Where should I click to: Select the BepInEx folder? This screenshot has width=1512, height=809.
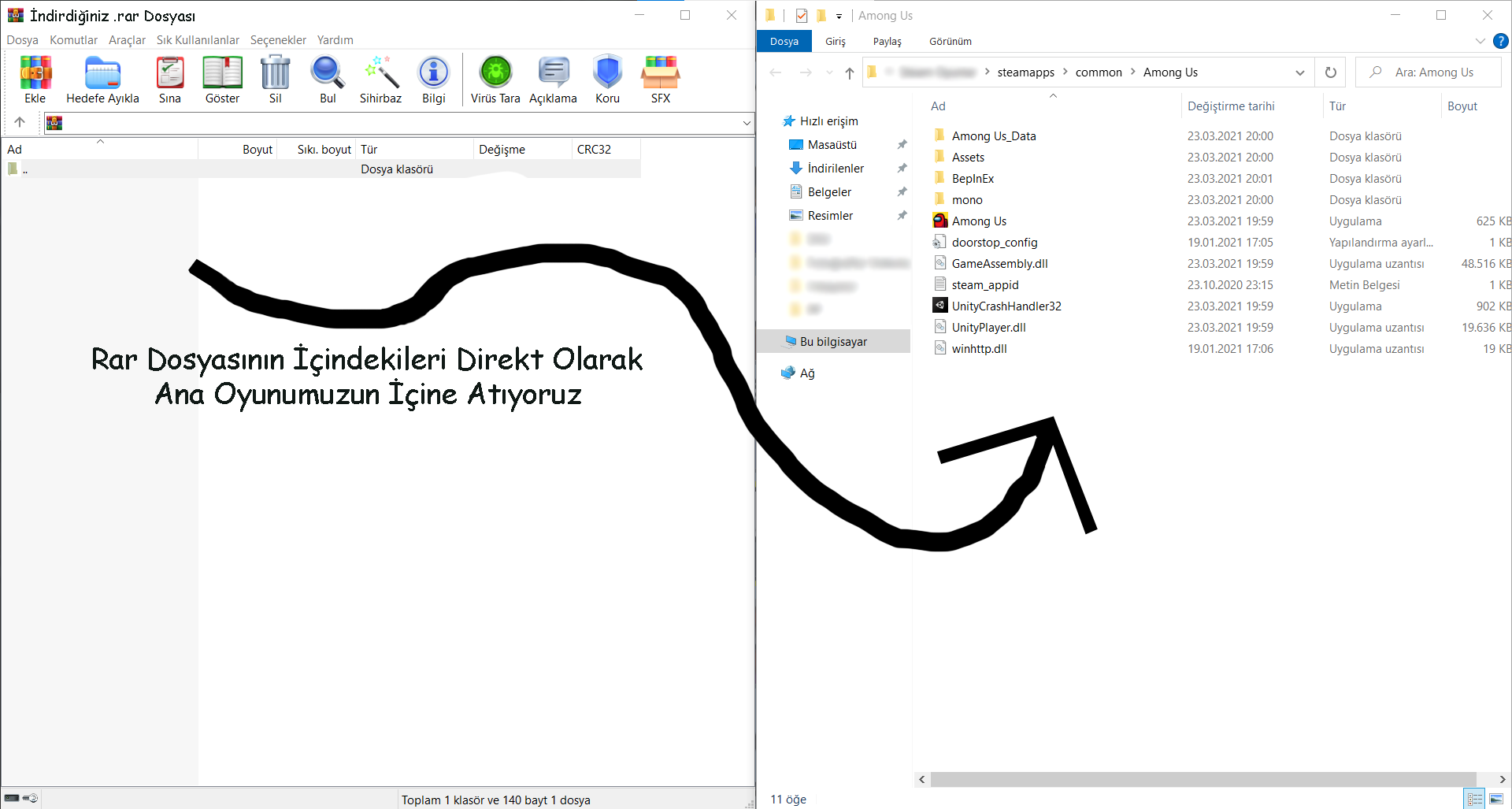973,178
